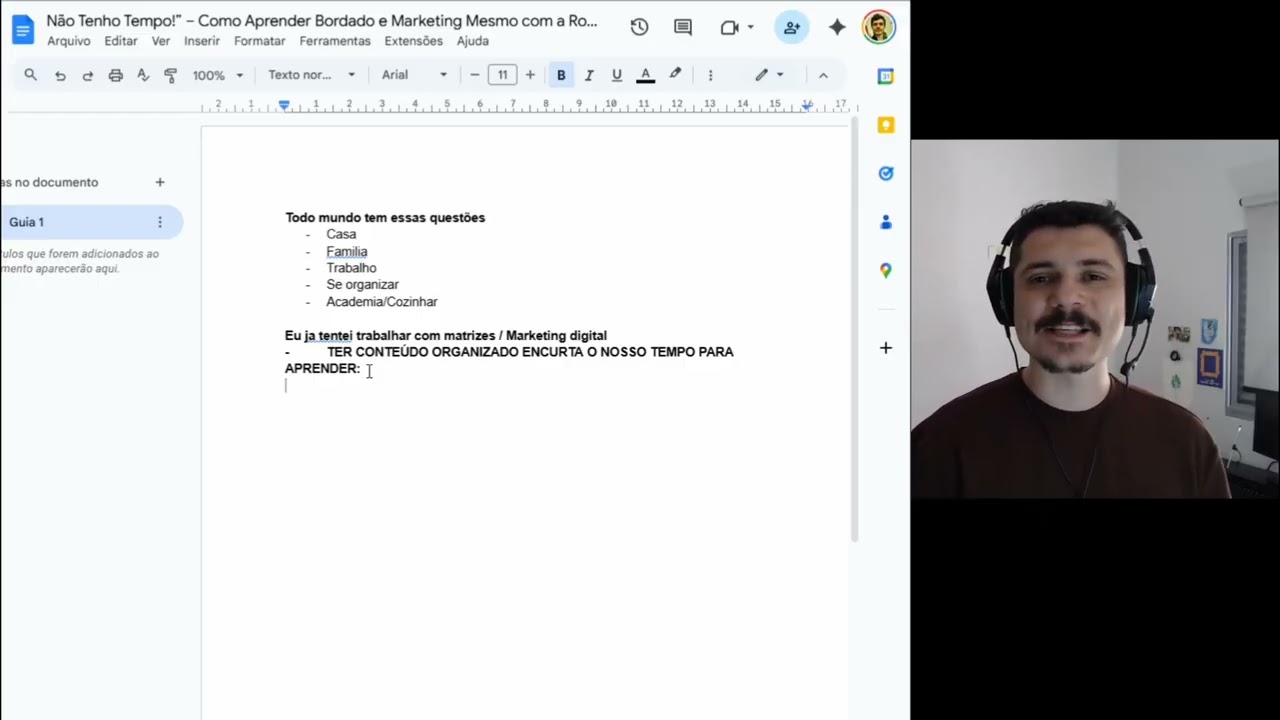This screenshot has height=720, width=1280.
Task: Open the paragraph style 'Texto nor...' dropdown
Action: tap(311, 75)
